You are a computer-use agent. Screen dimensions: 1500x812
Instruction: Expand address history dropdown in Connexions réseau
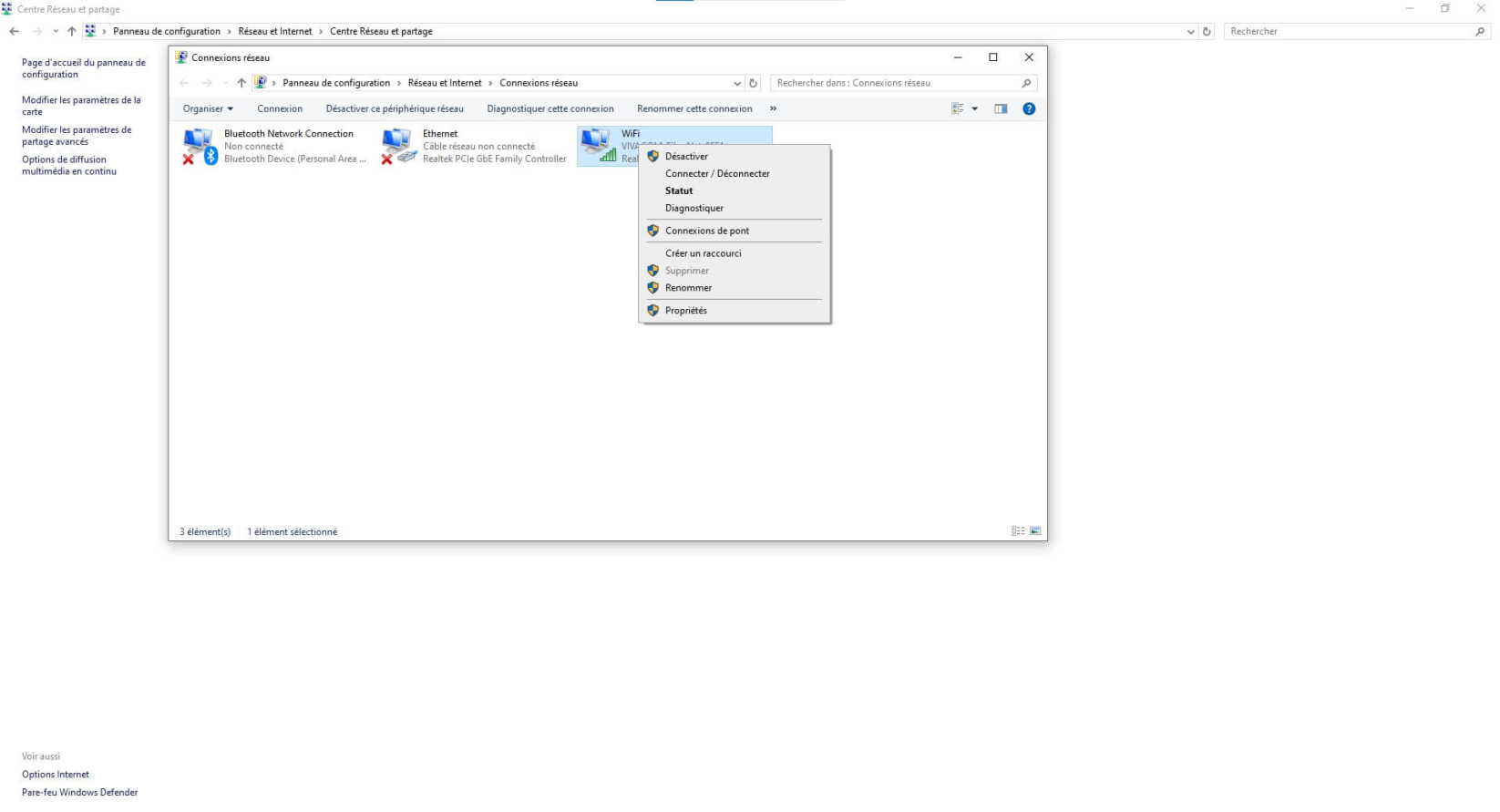(737, 83)
